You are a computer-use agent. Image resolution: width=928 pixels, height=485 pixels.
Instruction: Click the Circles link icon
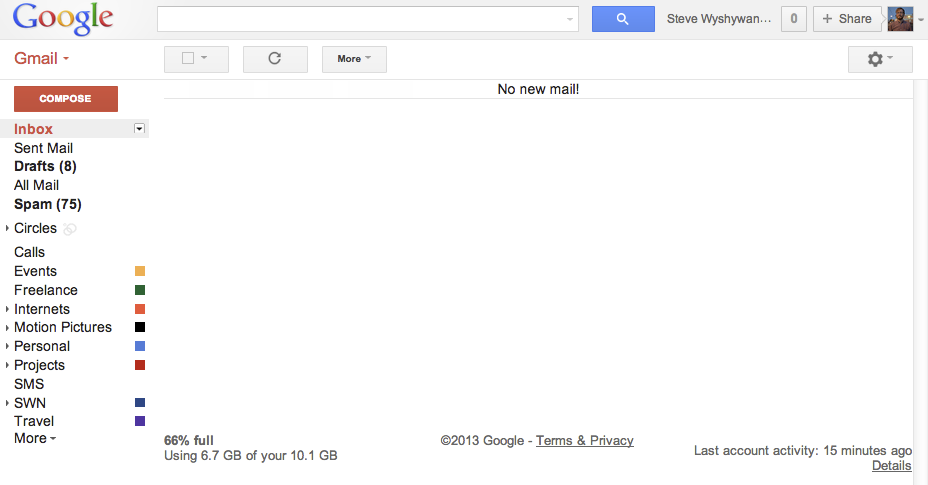70,229
